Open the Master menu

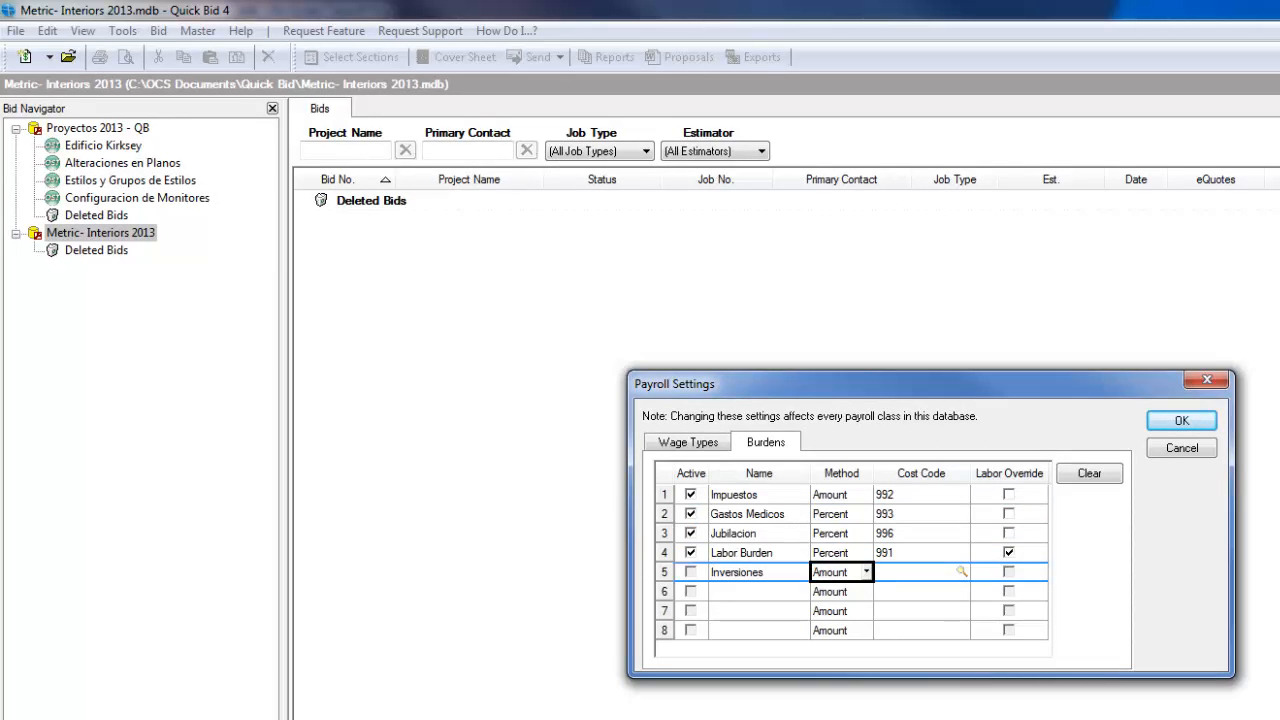click(x=197, y=31)
